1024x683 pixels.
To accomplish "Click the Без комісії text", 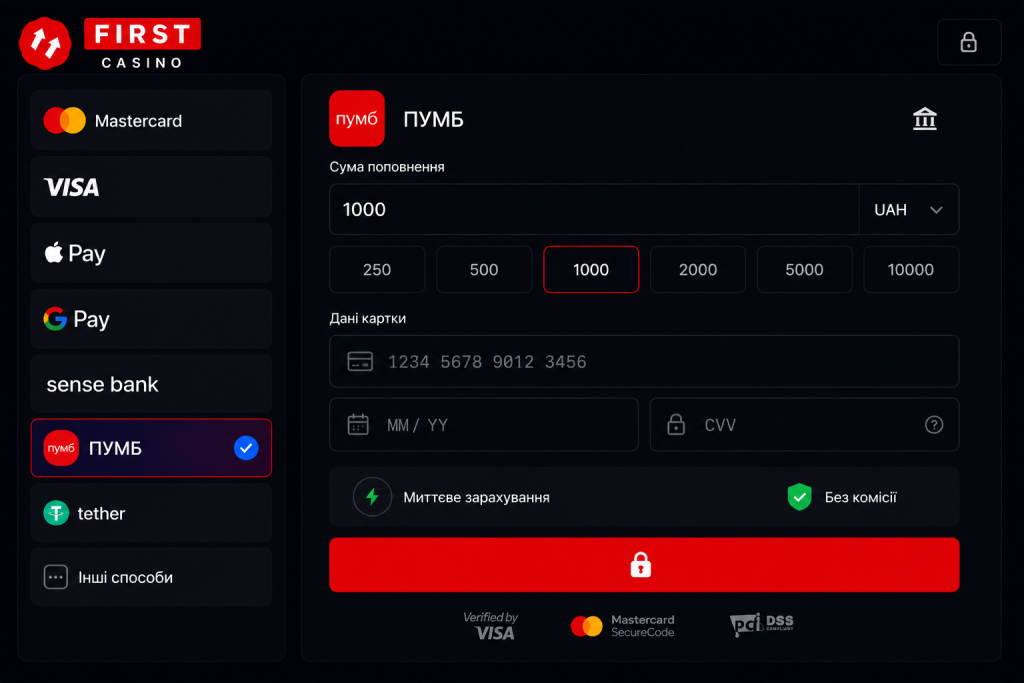I will click(x=860, y=498).
